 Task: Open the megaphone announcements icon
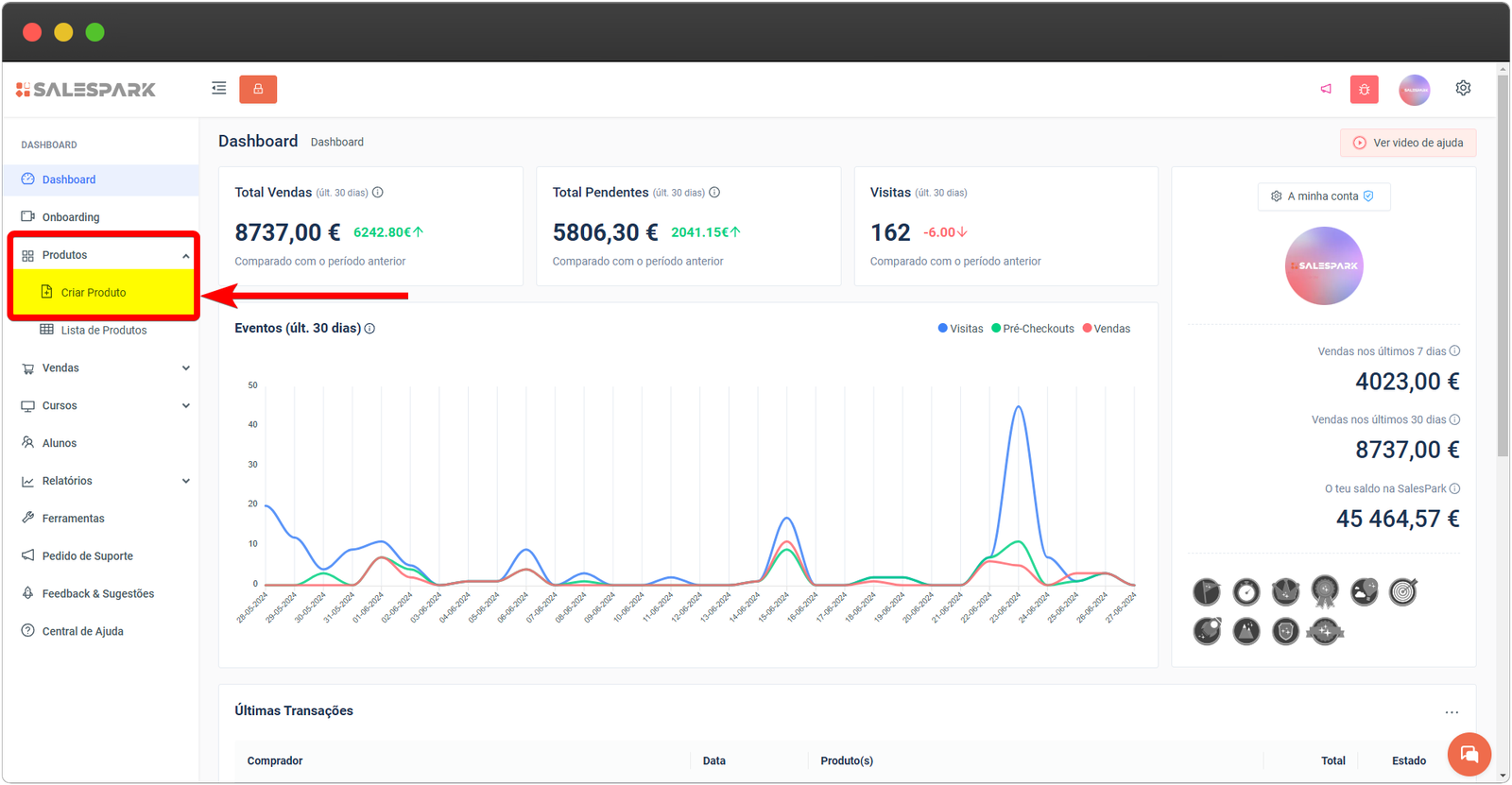(x=1326, y=89)
